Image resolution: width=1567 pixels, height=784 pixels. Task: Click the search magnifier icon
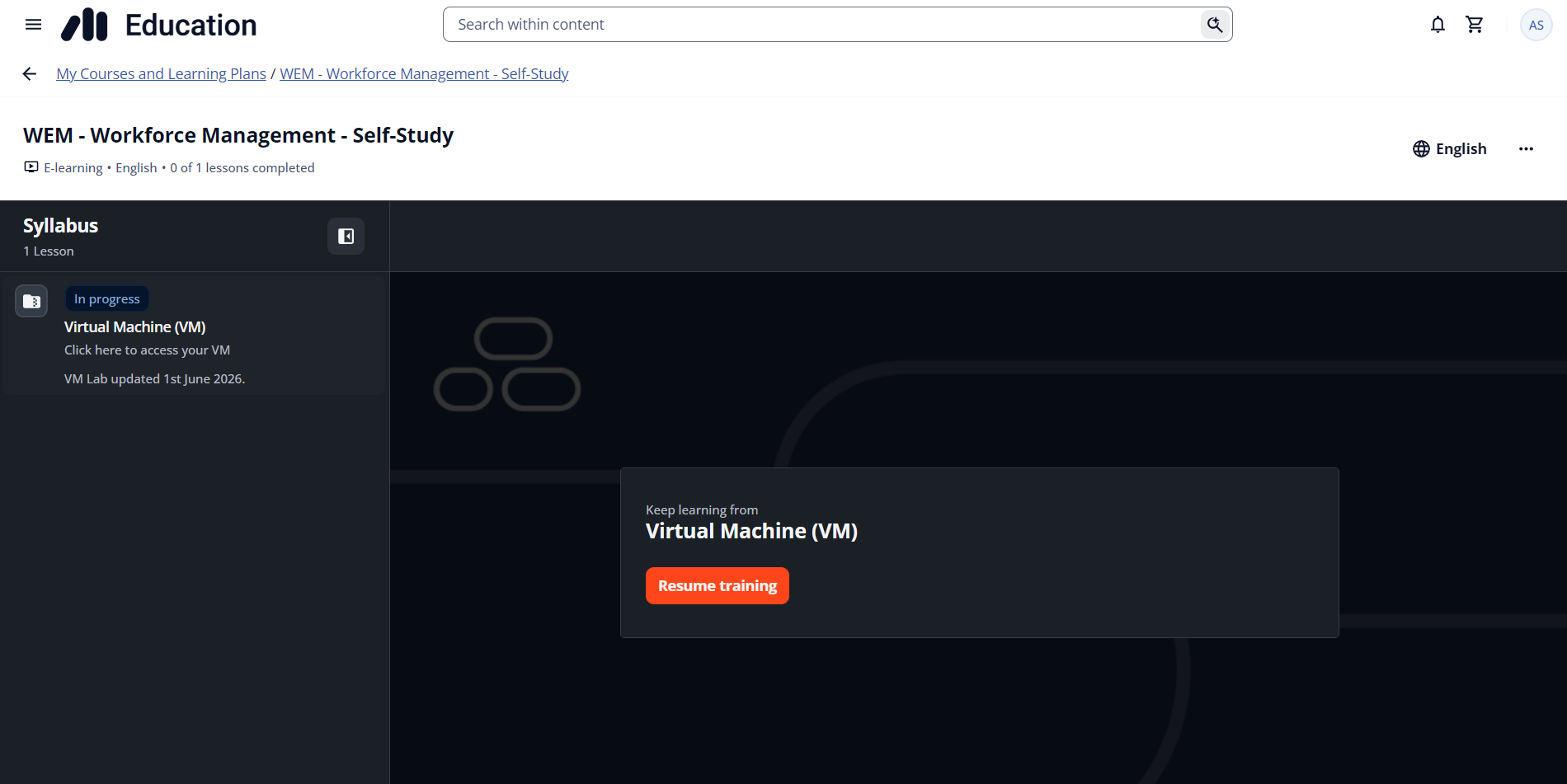coord(1215,25)
